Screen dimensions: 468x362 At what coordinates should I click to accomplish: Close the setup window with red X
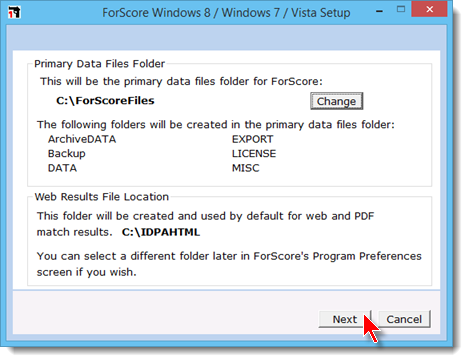429,9
